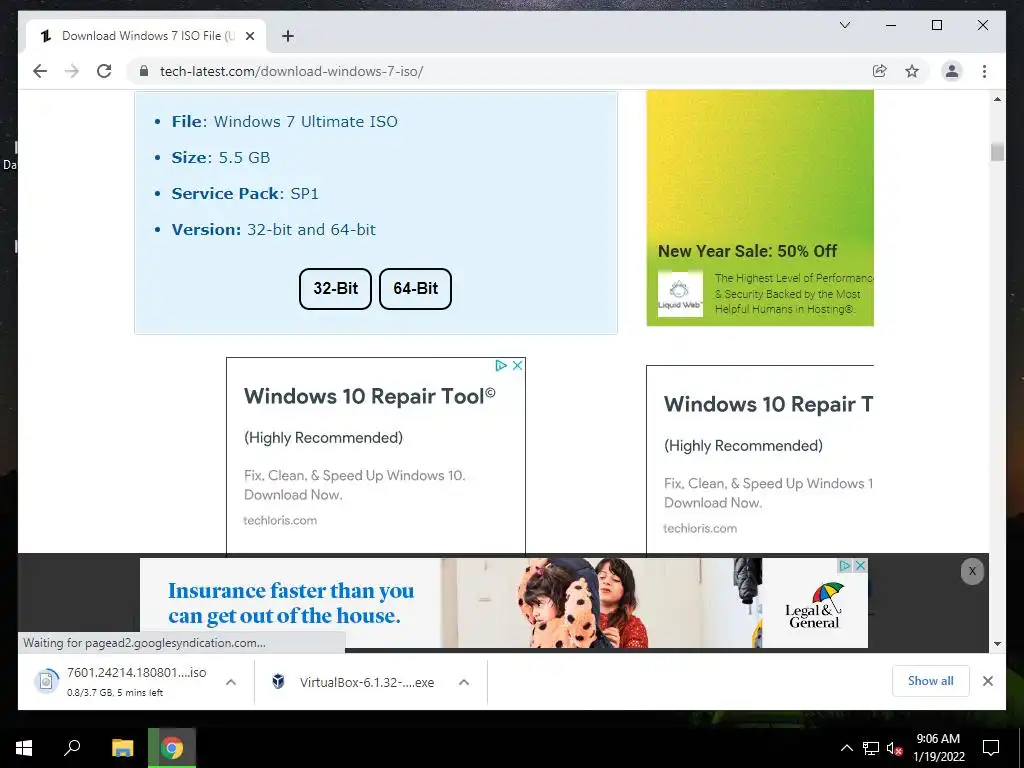Select the '32-bit and 64-bit' version text
Viewport: 1024px width, 768px height.
coord(312,229)
